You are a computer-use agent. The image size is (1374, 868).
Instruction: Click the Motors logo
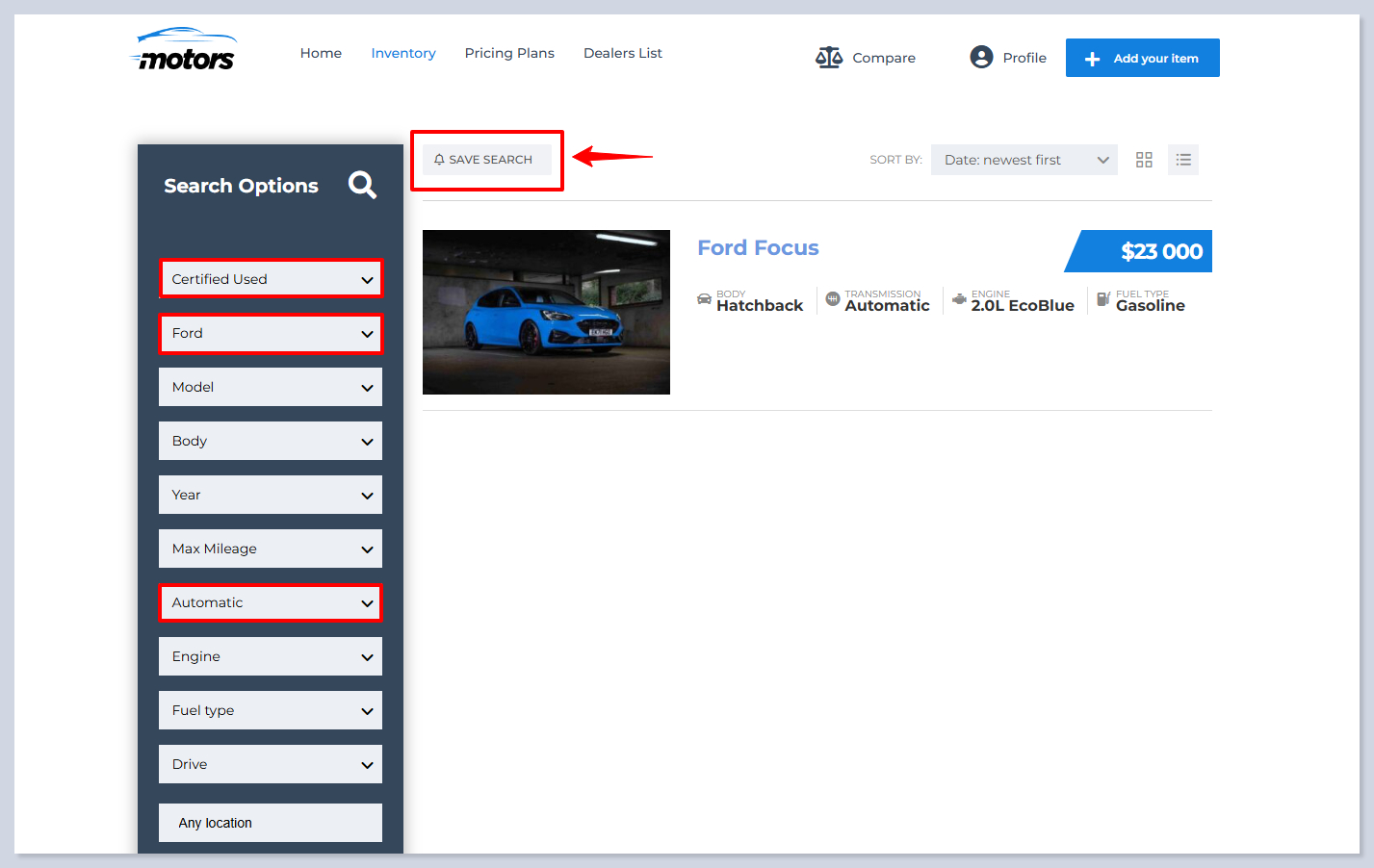(x=185, y=50)
